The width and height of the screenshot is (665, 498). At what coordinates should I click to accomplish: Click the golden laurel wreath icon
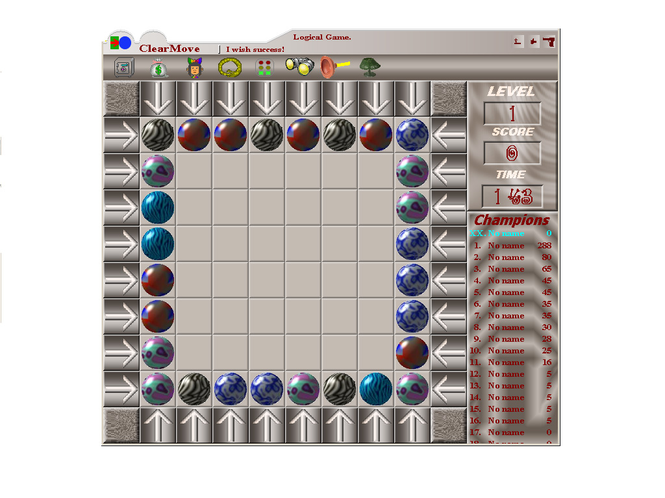click(229, 68)
